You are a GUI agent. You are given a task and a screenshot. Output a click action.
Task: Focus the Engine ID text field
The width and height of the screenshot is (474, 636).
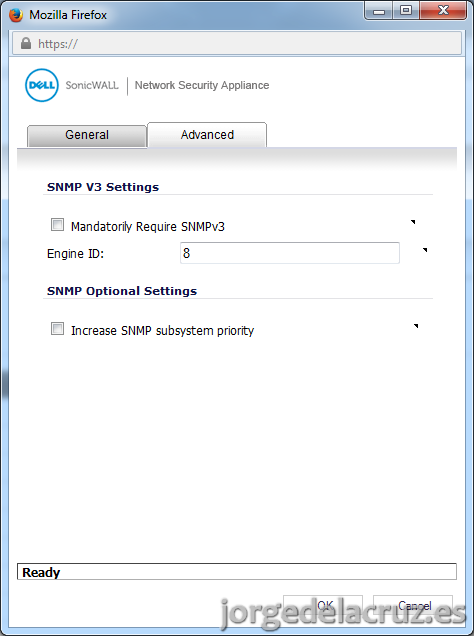coord(290,253)
